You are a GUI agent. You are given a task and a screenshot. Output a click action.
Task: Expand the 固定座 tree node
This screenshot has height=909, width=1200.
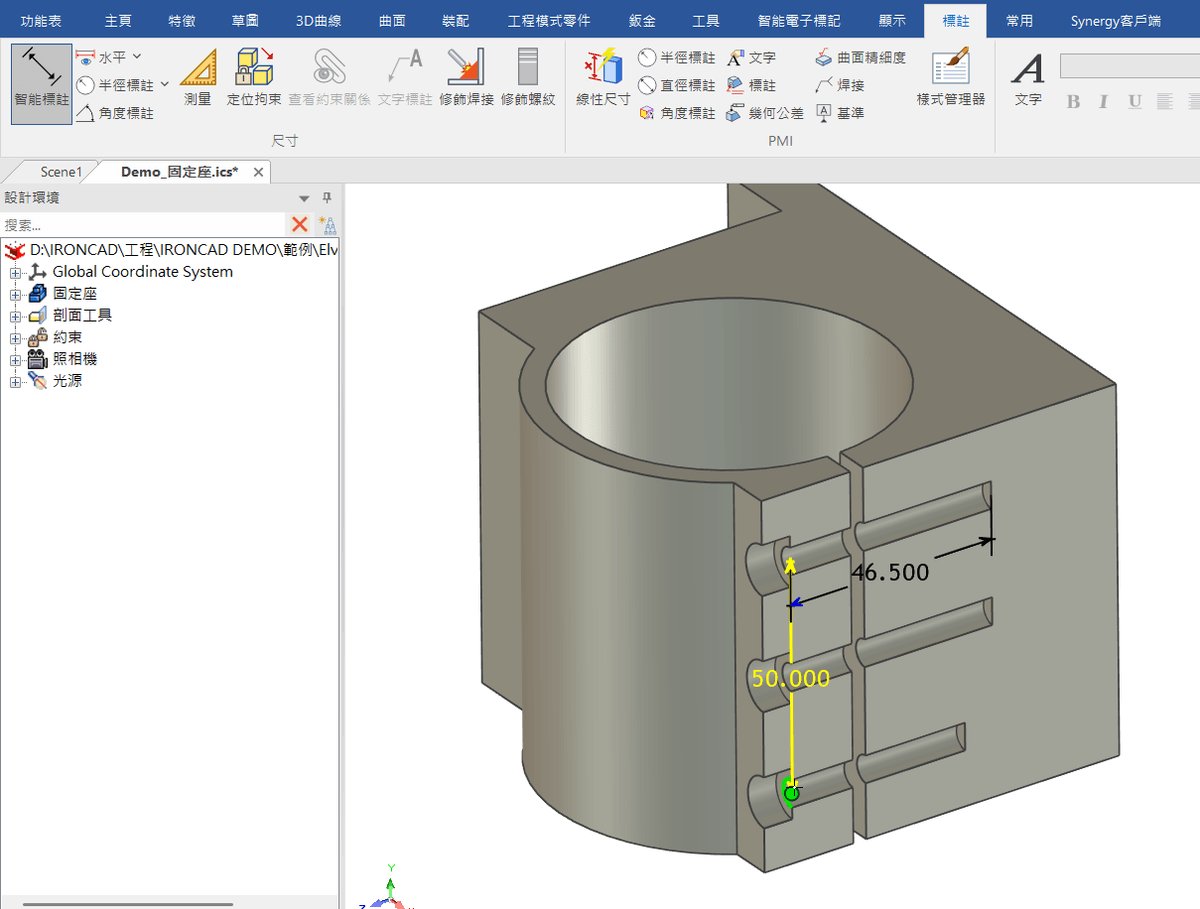click(14, 293)
